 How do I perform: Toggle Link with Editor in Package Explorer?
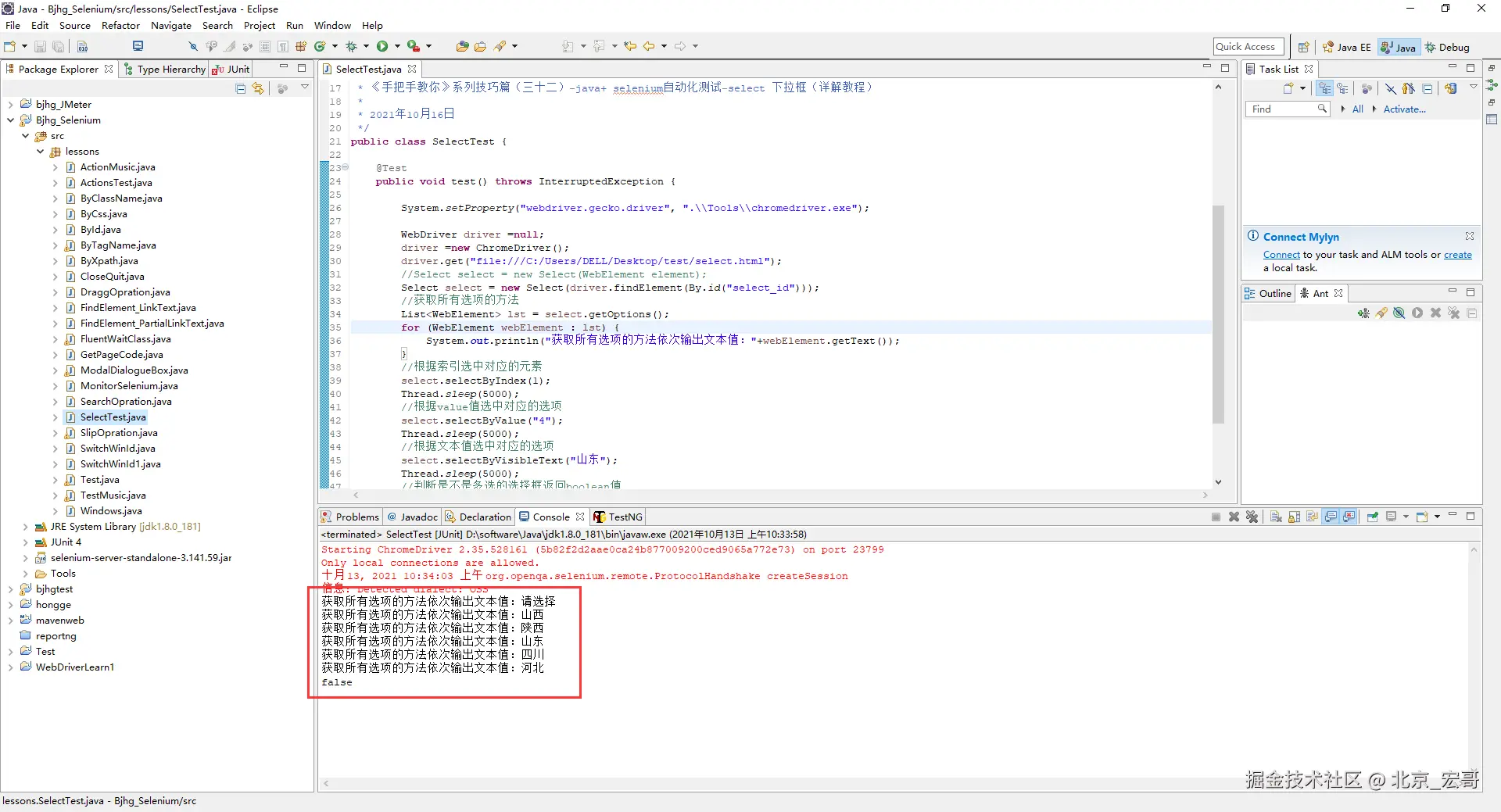tap(258, 88)
